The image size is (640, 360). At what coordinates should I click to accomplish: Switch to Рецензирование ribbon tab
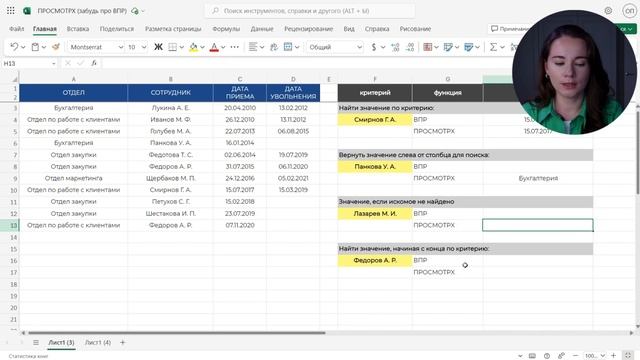[309, 29]
